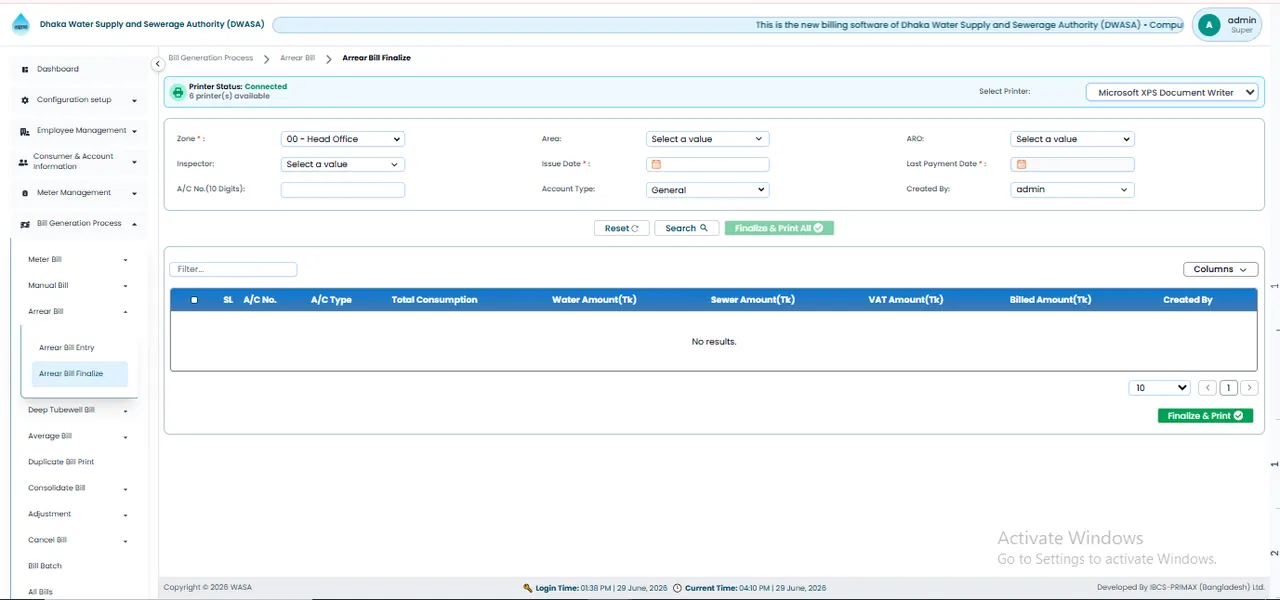Click the Arrear Bill breadcrumb link

click(x=298, y=58)
